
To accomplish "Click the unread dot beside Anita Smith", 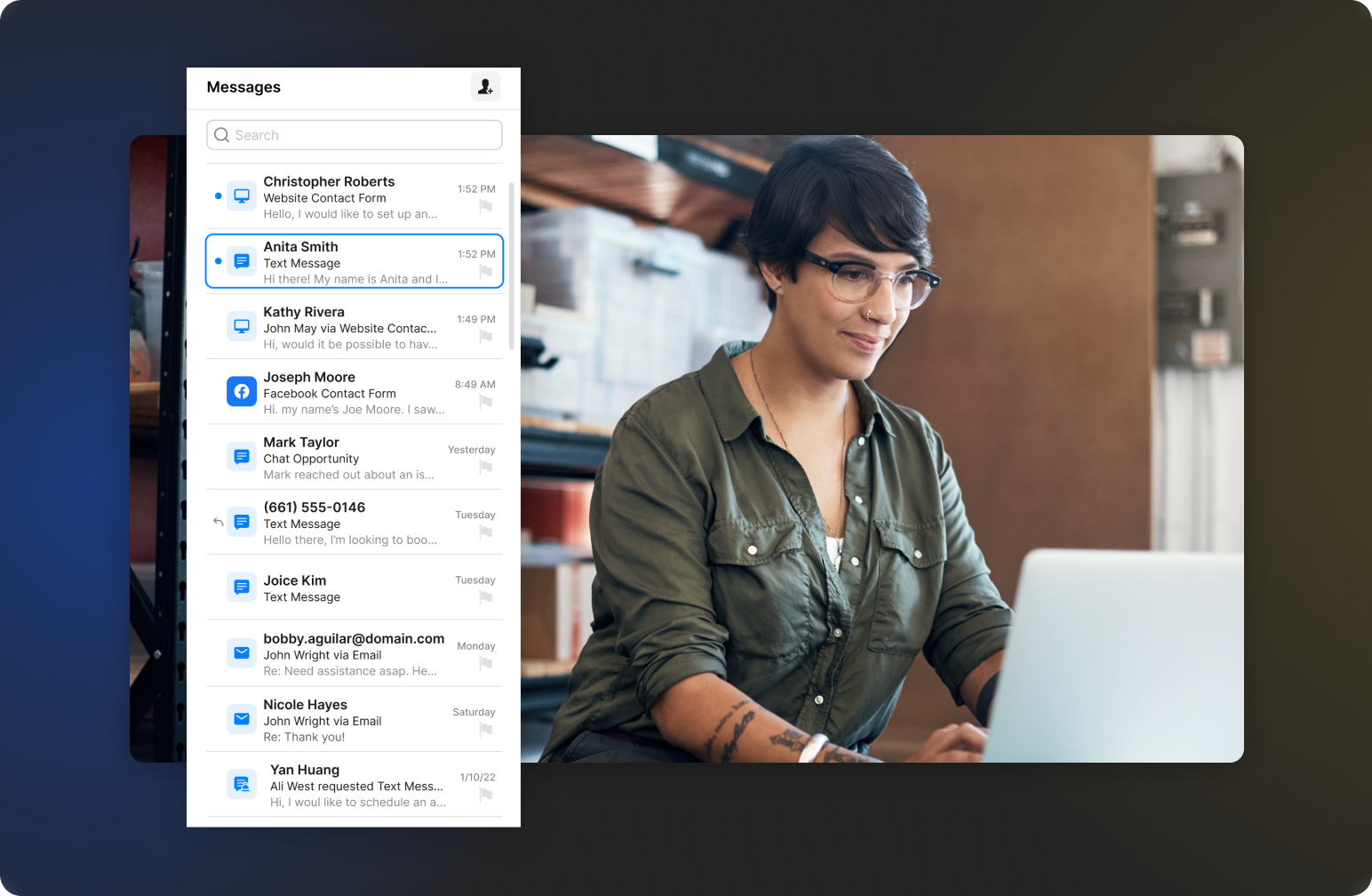I will click(219, 261).
